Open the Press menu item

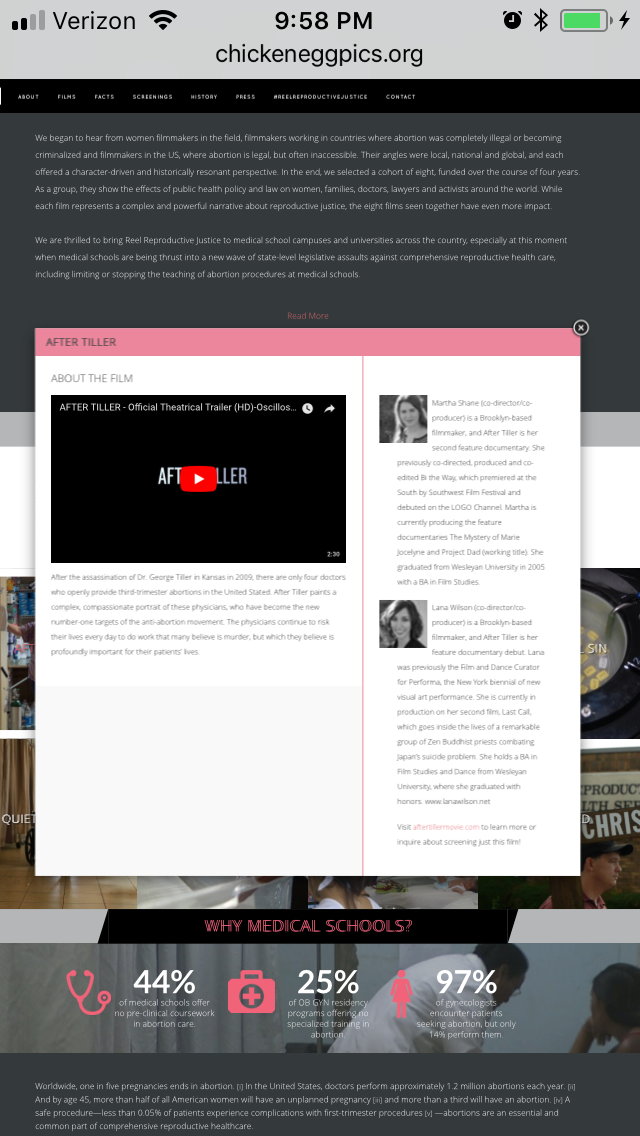point(245,97)
